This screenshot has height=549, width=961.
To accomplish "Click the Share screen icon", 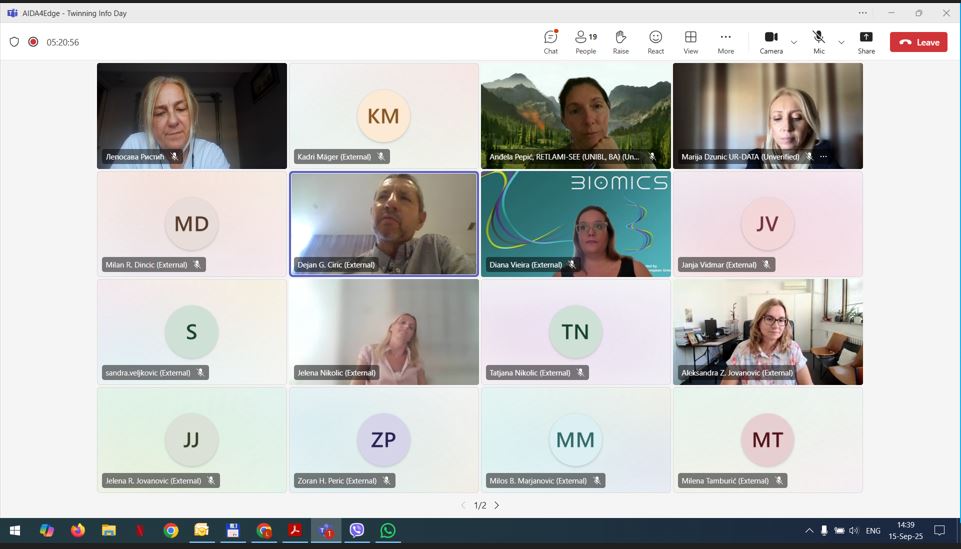I will click(x=866, y=41).
